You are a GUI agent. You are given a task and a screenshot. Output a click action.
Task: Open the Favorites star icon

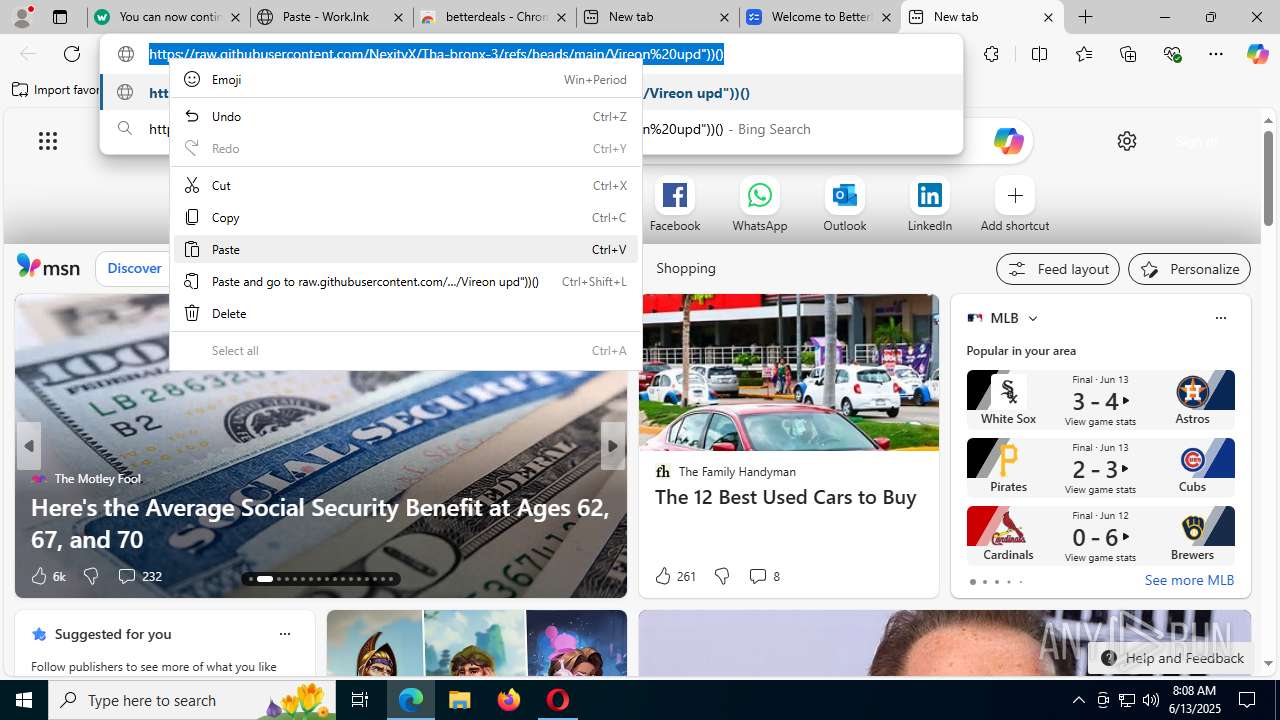tap(1084, 54)
